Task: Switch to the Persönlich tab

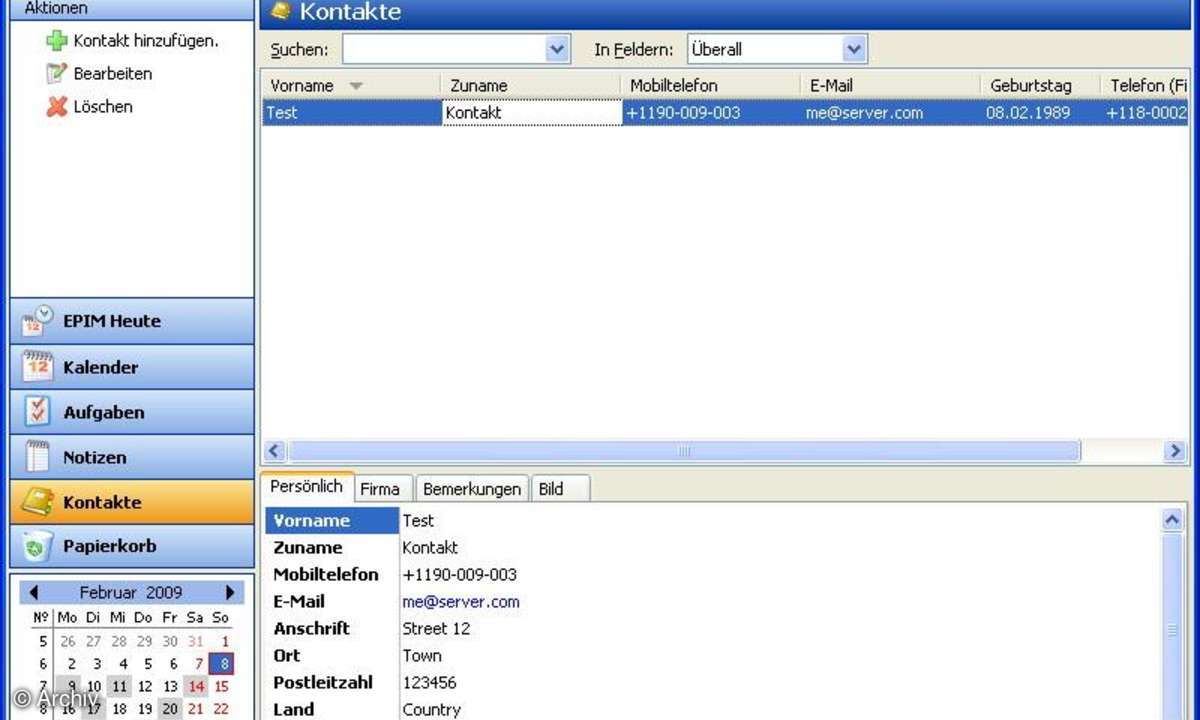Action: tap(307, 487)
